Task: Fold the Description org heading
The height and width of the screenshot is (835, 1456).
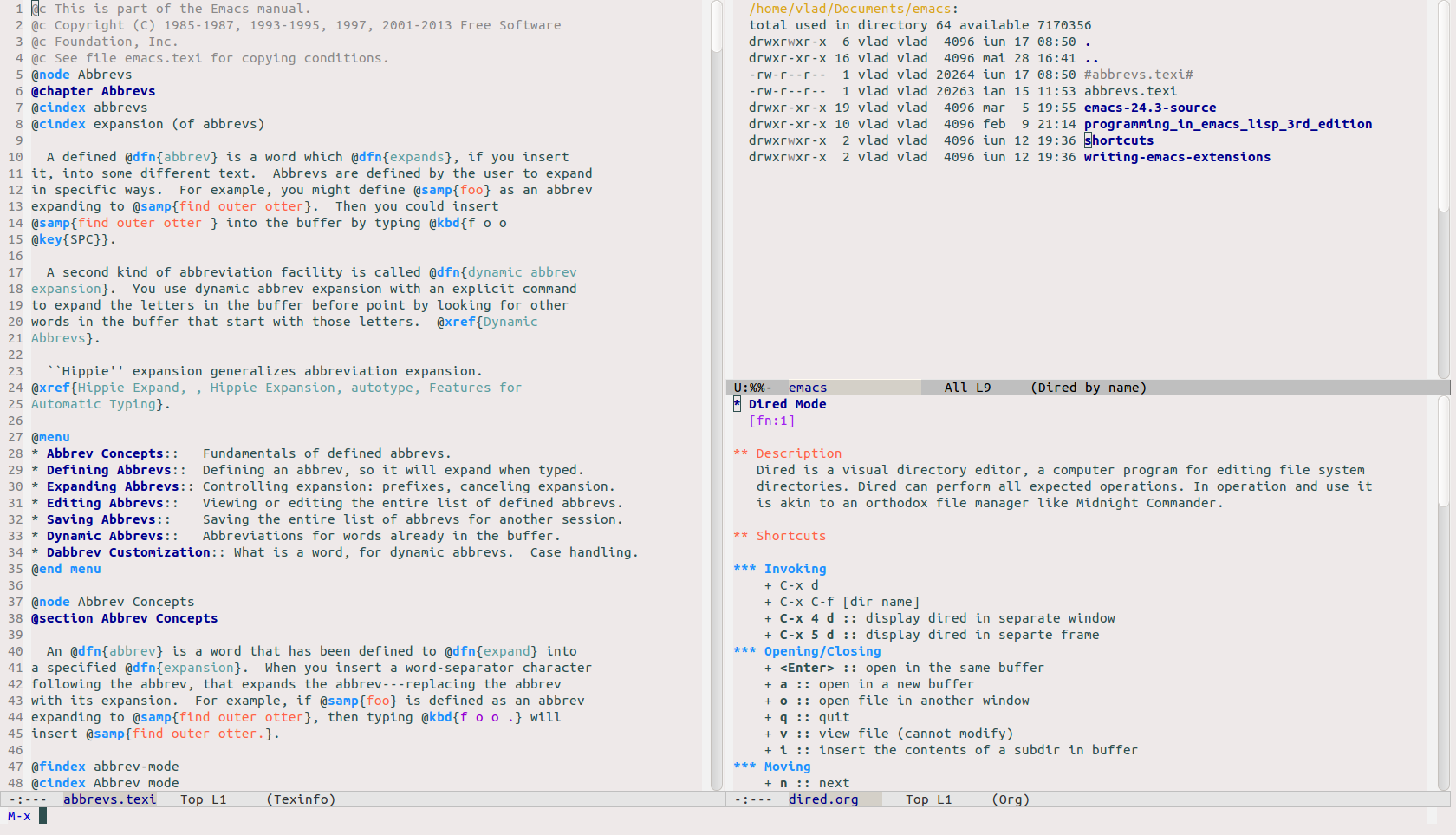Action: [x=787, y=453]
